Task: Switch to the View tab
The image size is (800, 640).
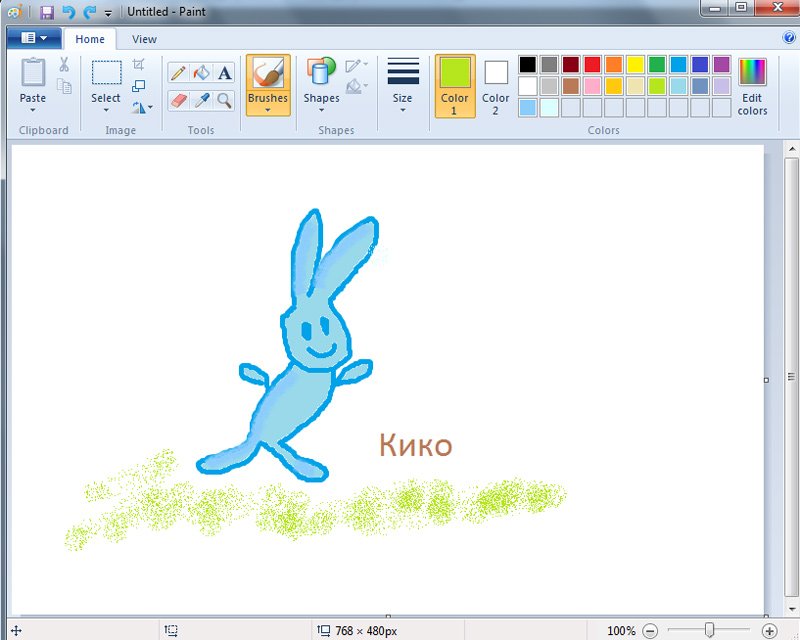Action: tap(144, 39)
